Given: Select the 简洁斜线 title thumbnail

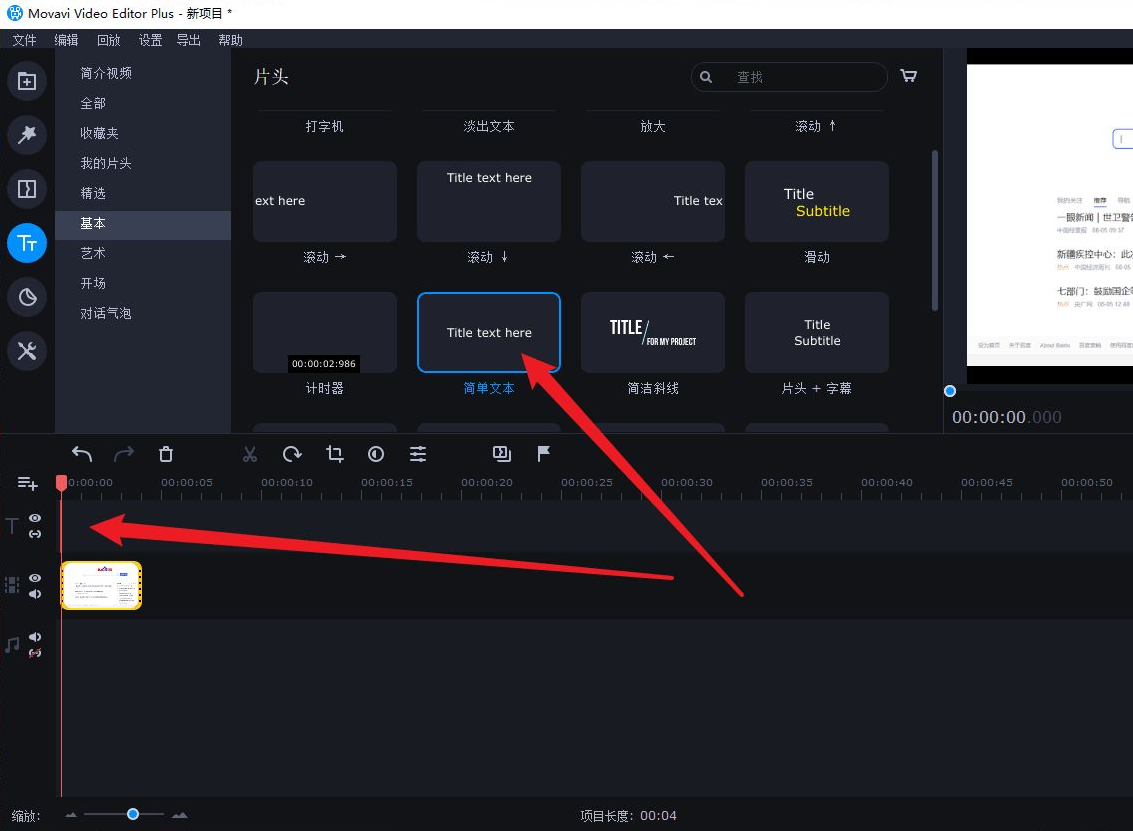Looking at the screenshot, I should (652, 332).
